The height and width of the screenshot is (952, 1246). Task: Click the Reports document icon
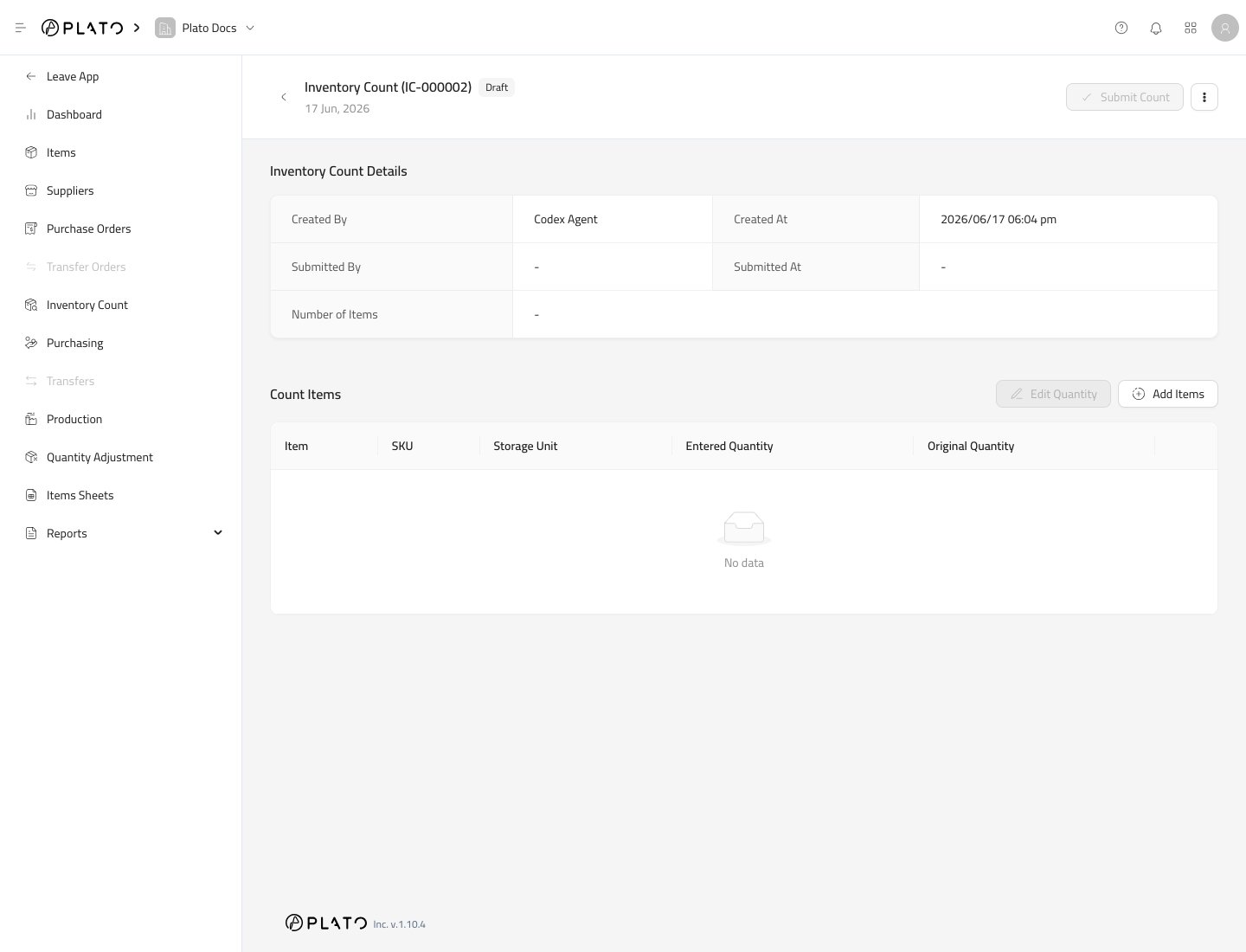(31, 533)
